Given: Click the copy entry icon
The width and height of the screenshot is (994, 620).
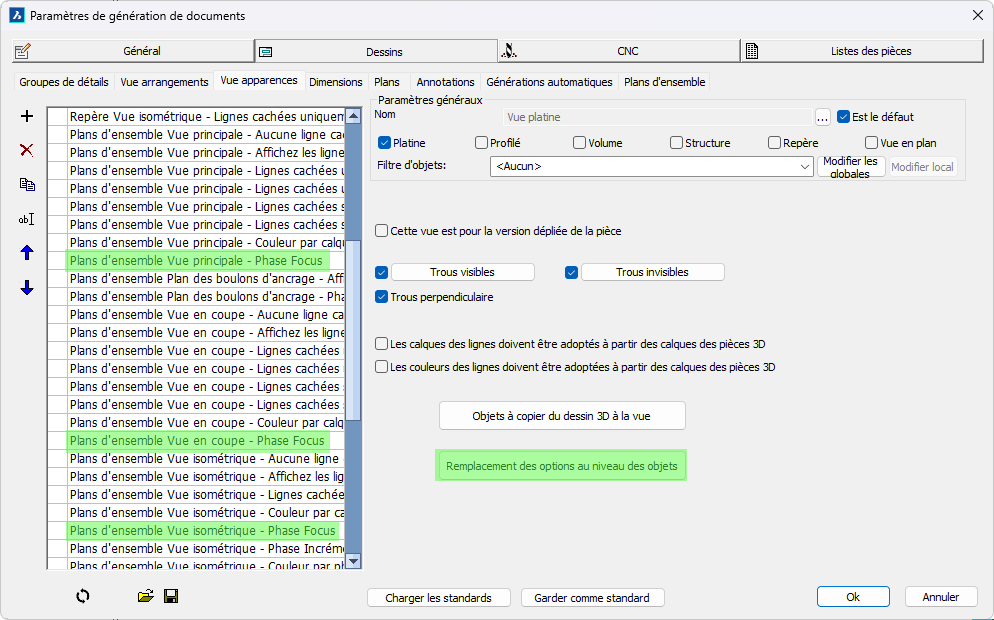Looking at the screenshot, I should coord(27,185).
